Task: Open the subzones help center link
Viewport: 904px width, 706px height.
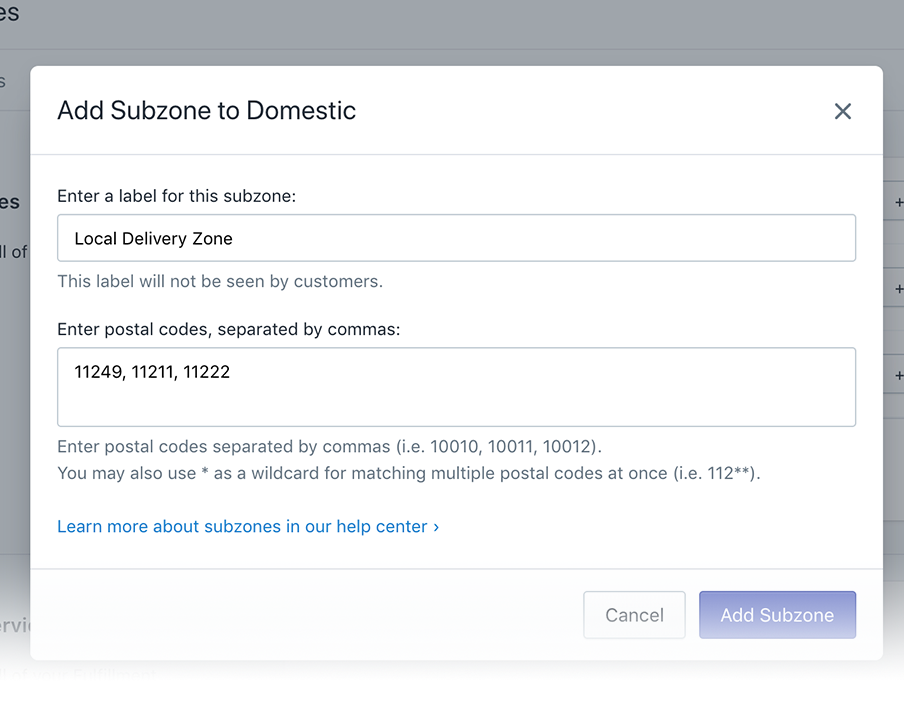Action: pos(242,526)
